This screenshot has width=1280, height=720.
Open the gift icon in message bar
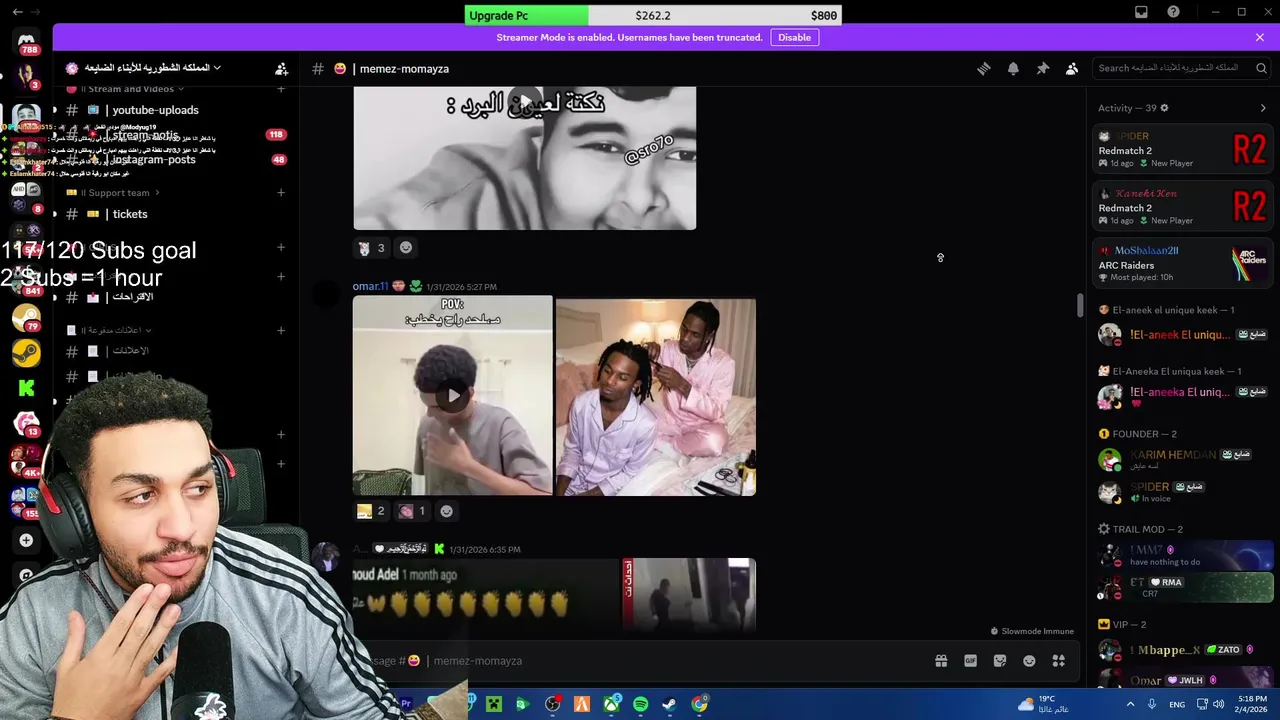click(x=941, y=661)
